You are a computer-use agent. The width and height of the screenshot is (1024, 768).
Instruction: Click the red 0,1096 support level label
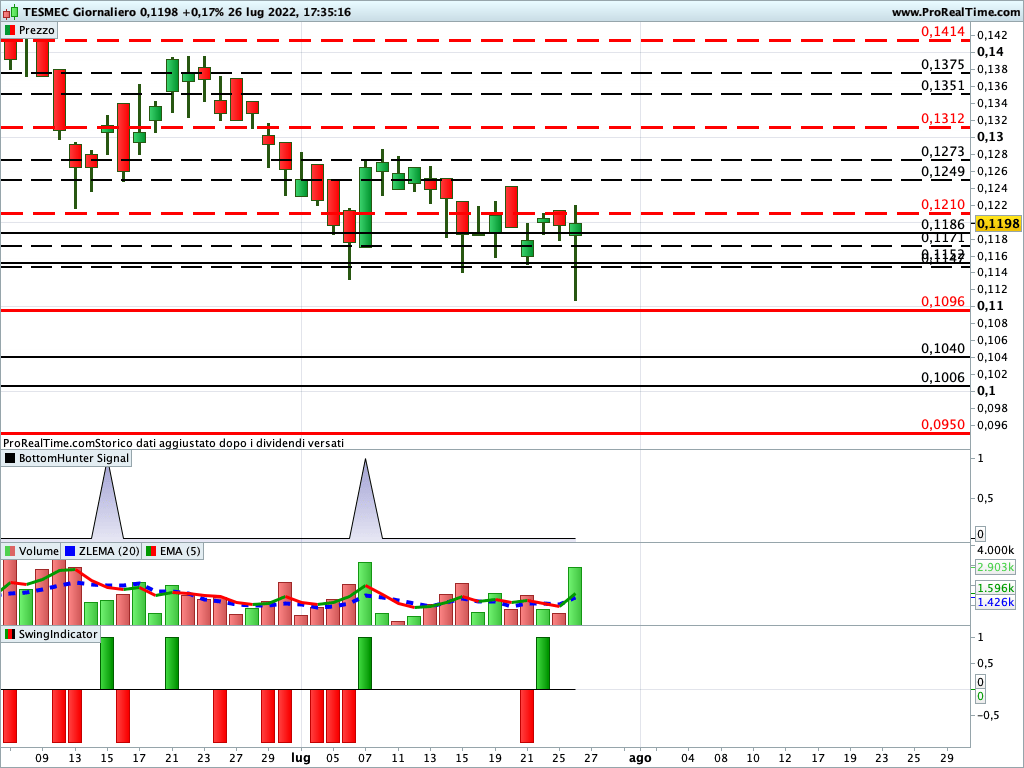(x=943, y=301)
